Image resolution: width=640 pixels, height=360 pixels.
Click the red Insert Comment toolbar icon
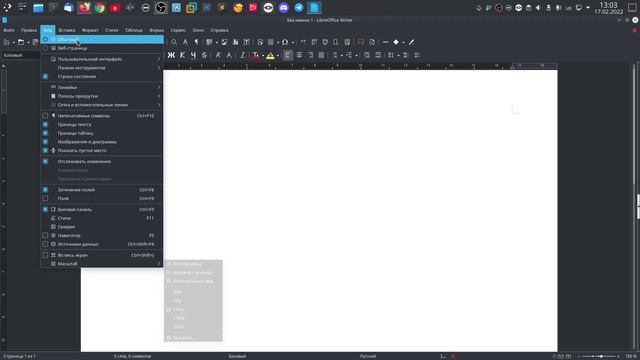pyautogui.click(x=361, y=42)
